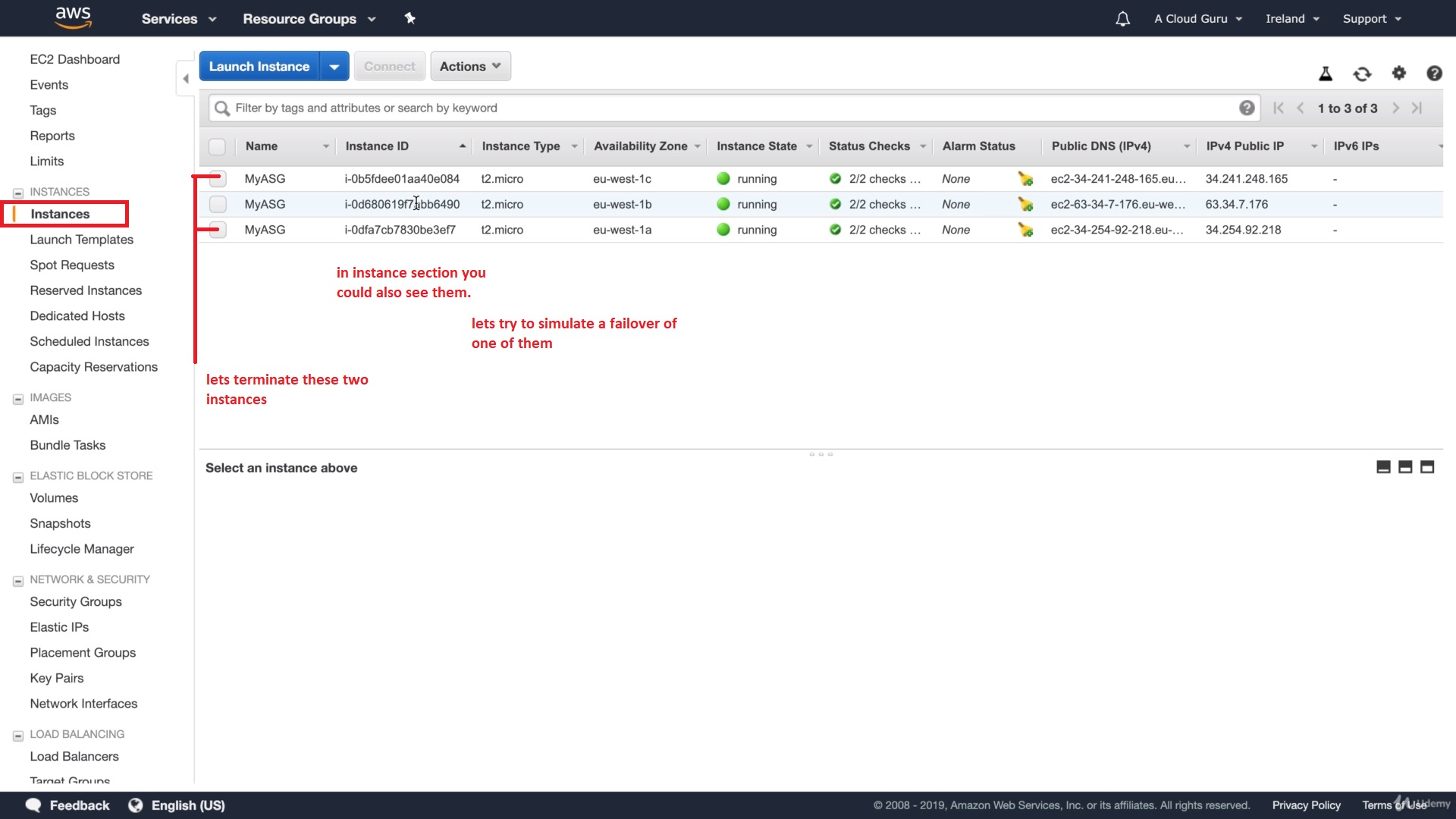Click the help question mark icon at top right
This screenshot has height=819, width=1456.
(1434, 74)
